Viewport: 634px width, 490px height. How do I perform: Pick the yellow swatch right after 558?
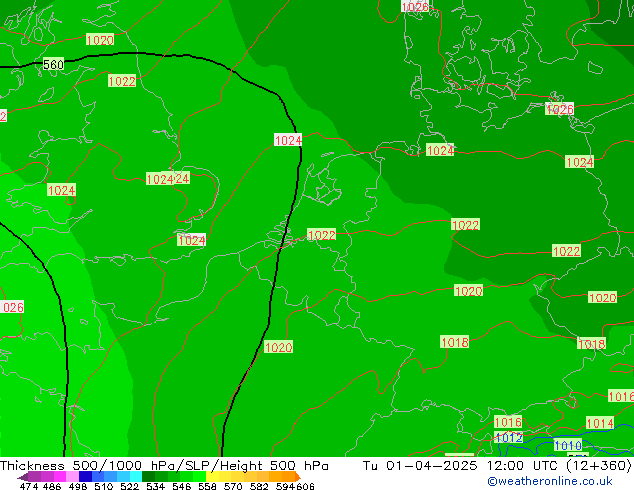tap(212, 477)
